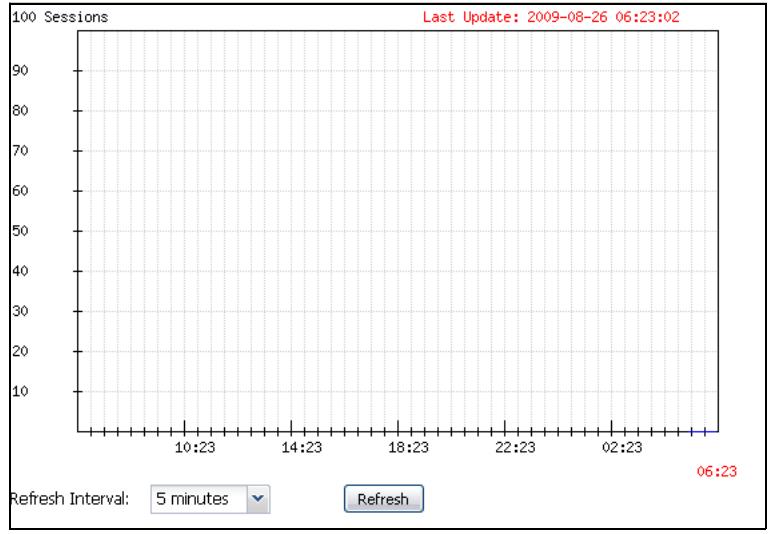The image size is (768, 534).
Task: Click the '100 Sessions' chart title
Action: click(59, 17)
